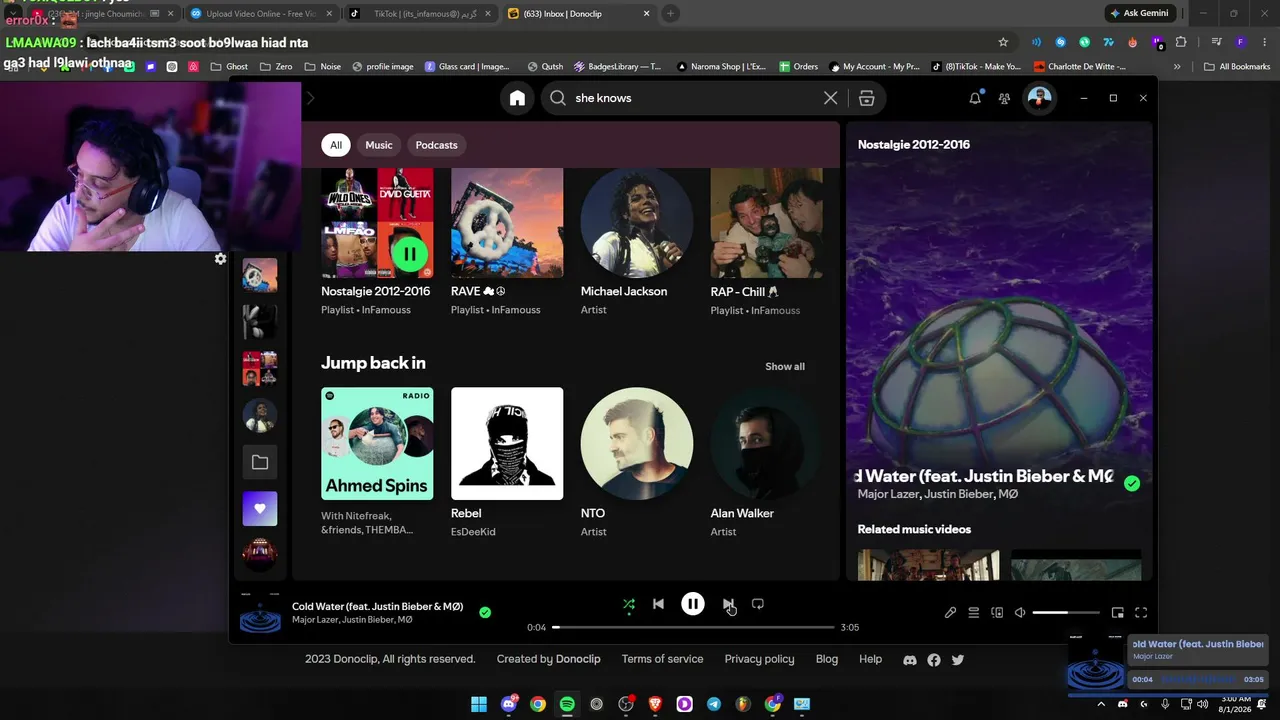Toggle saved check in Now Playing panel

[x=1132, y=483]
